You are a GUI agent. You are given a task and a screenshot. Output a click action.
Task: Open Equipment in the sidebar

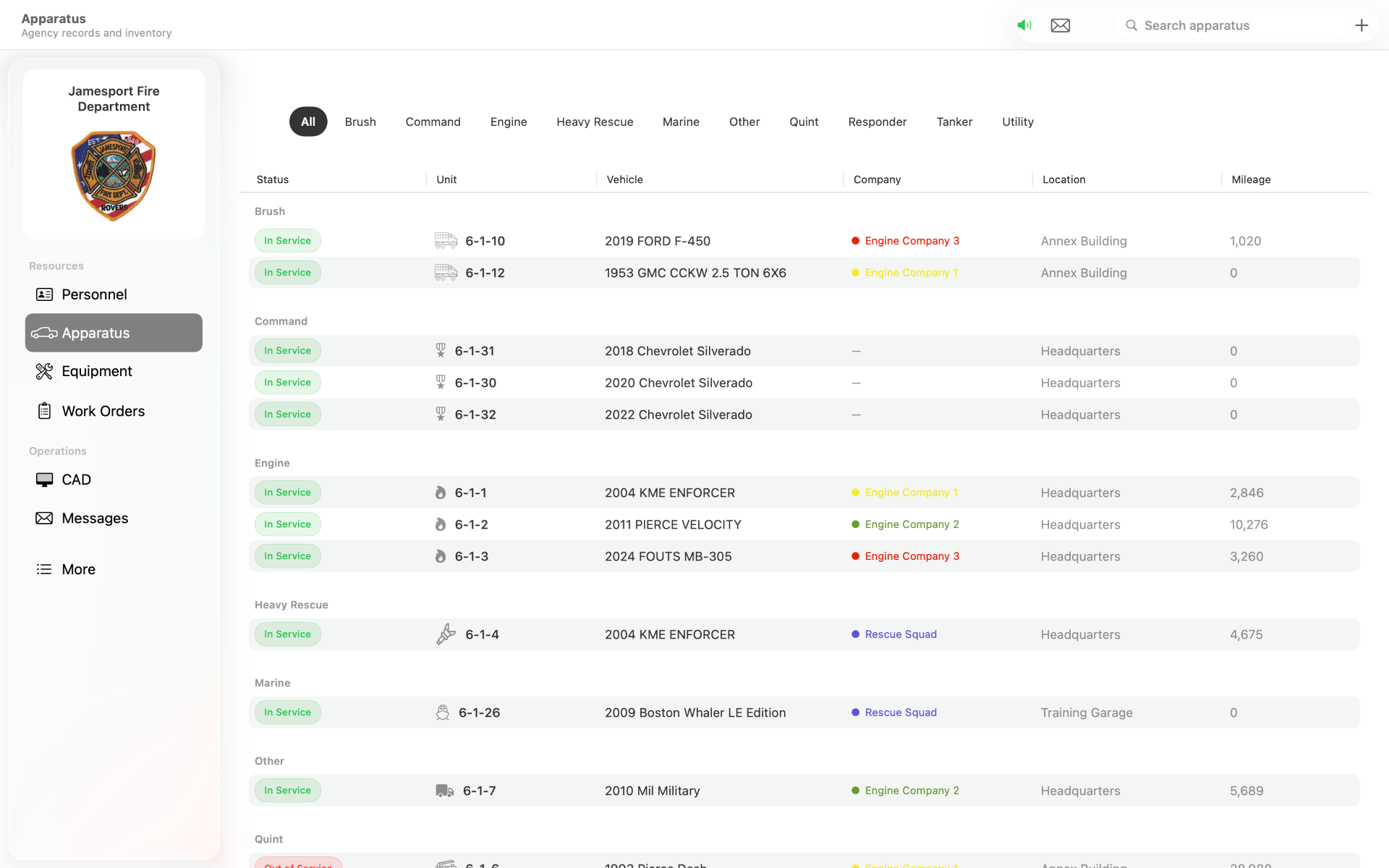coord(114,371)
